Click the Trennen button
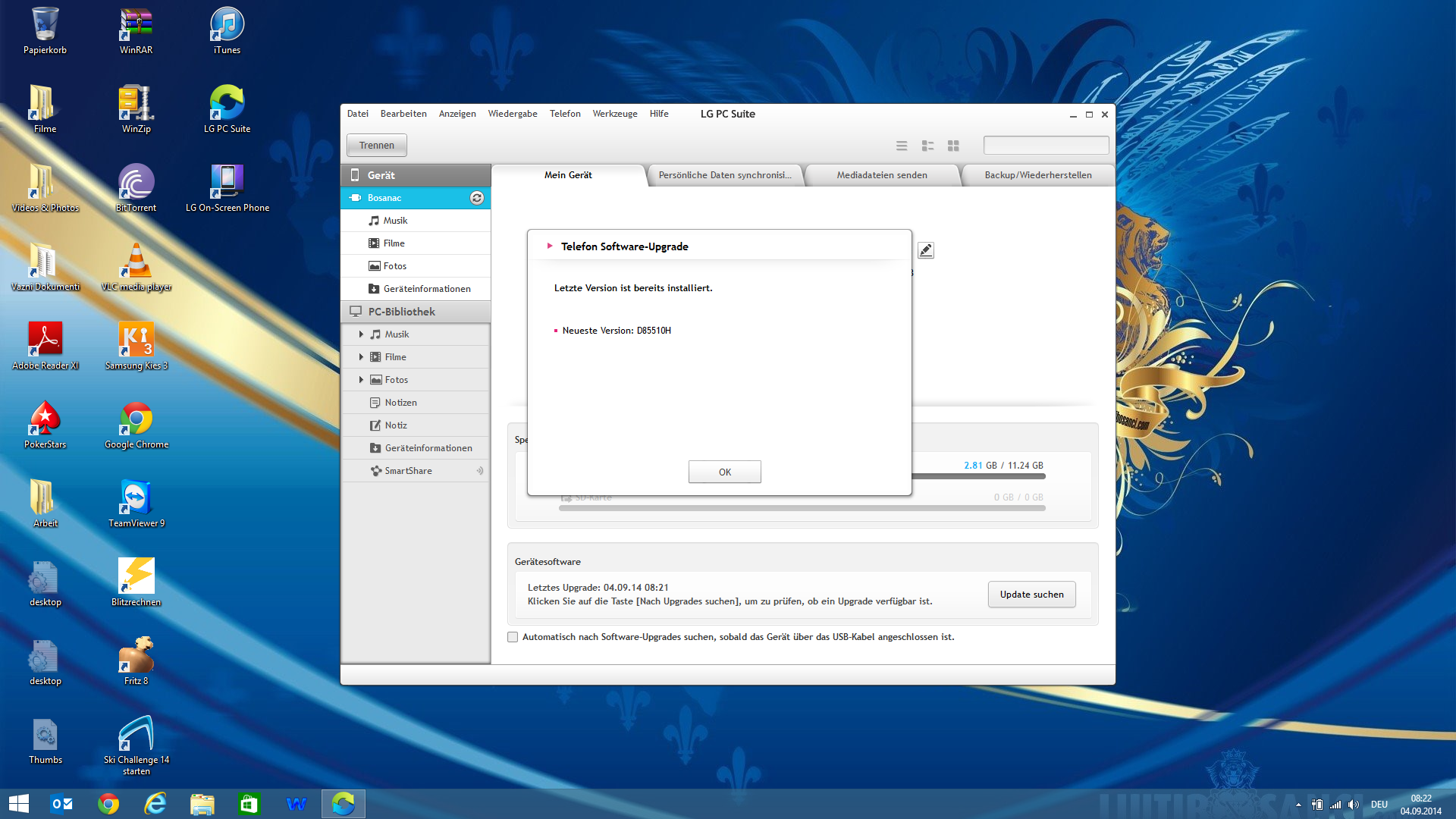Screen dimensions: 1456x819 click(377, 145)
